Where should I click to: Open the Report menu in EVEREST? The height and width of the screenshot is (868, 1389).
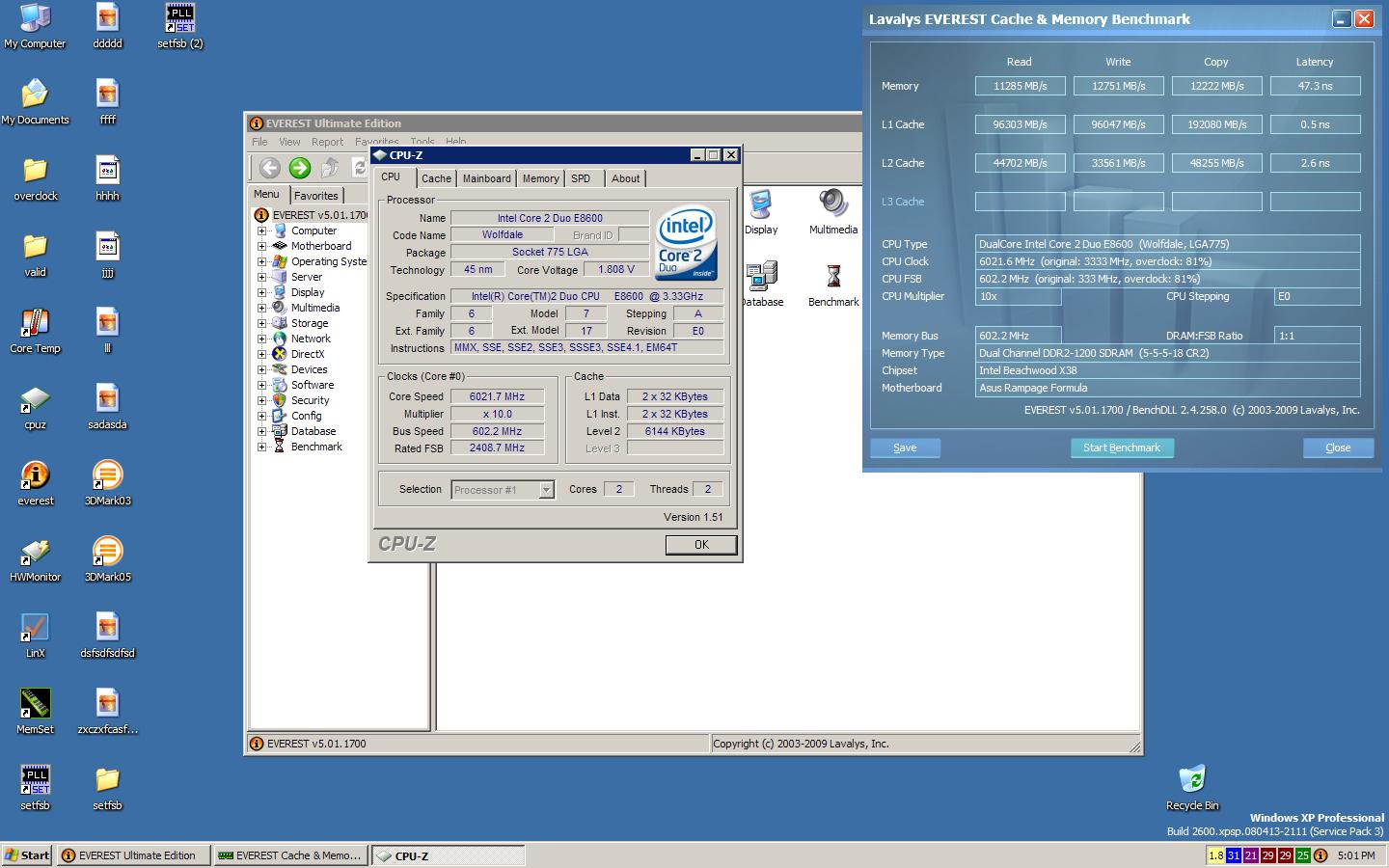tap(327, 142)
